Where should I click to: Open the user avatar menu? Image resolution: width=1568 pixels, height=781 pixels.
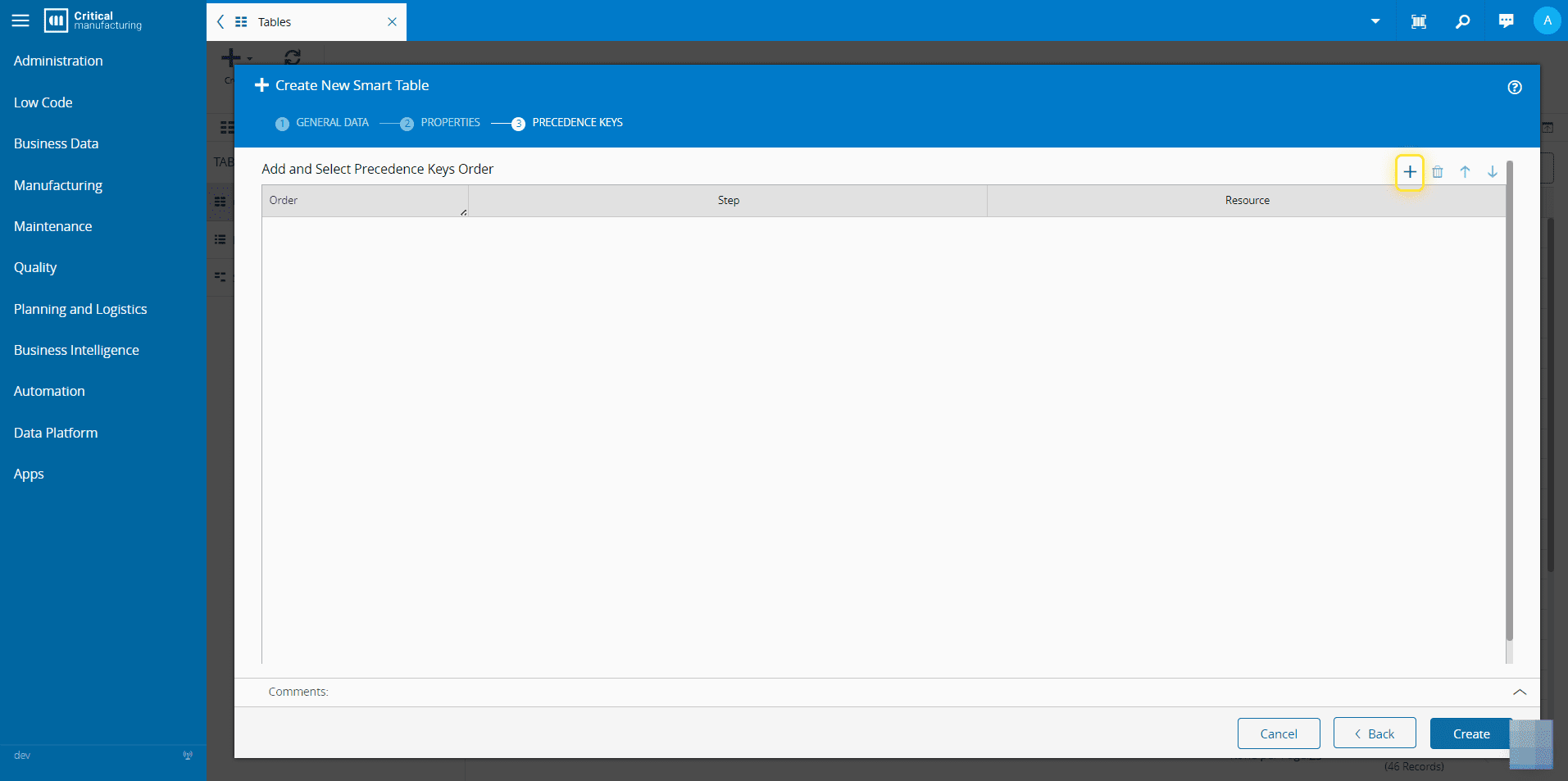click(x=1548, y=20)
